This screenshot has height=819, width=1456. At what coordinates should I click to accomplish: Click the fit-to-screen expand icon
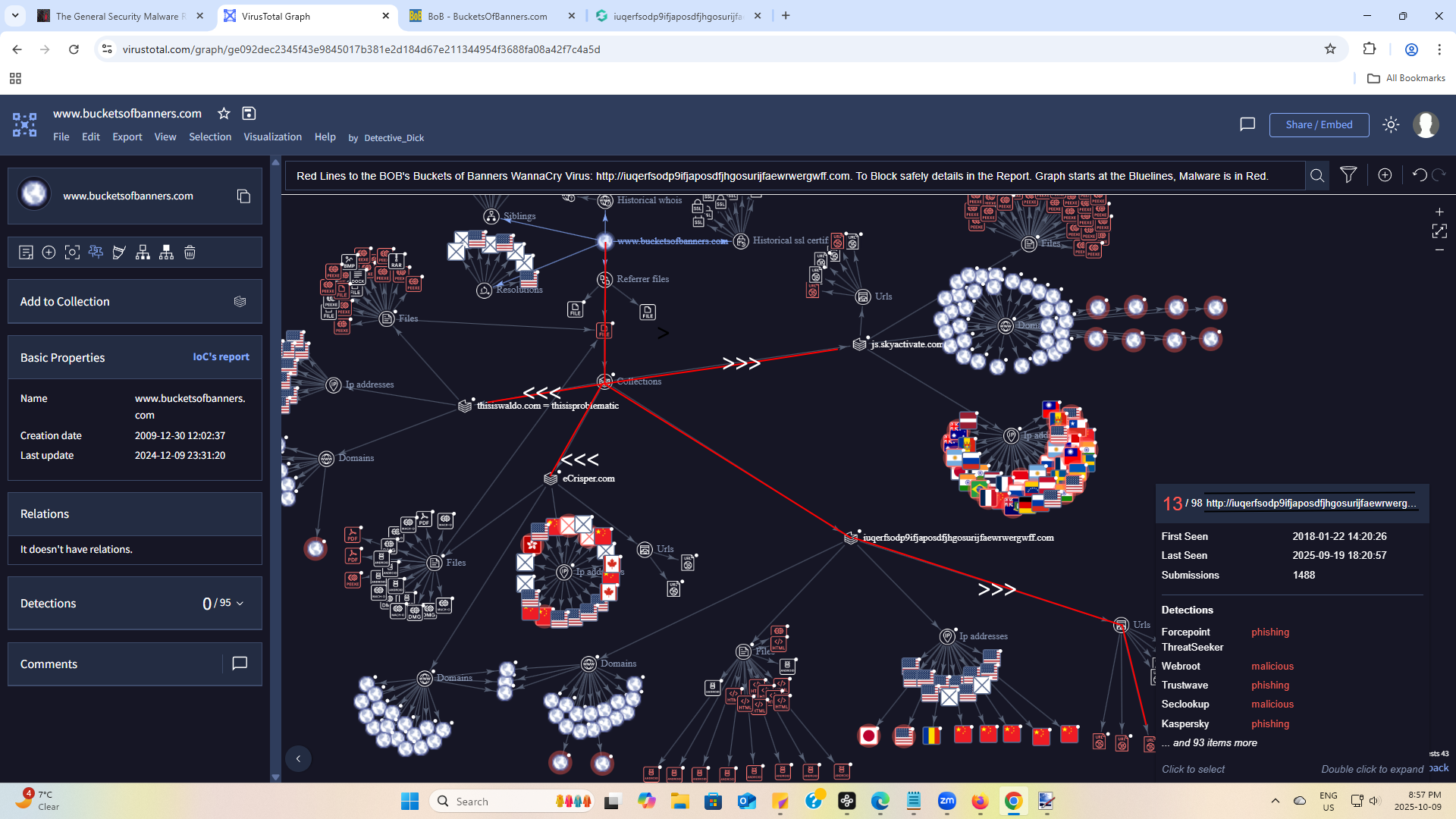point(1439,231)
